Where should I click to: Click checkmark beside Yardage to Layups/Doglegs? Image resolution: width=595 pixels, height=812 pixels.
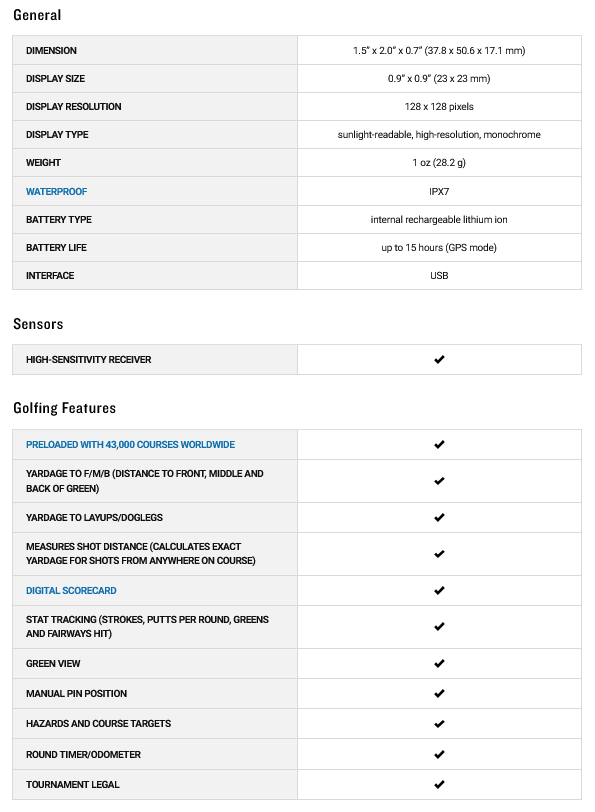pos(439,517)
